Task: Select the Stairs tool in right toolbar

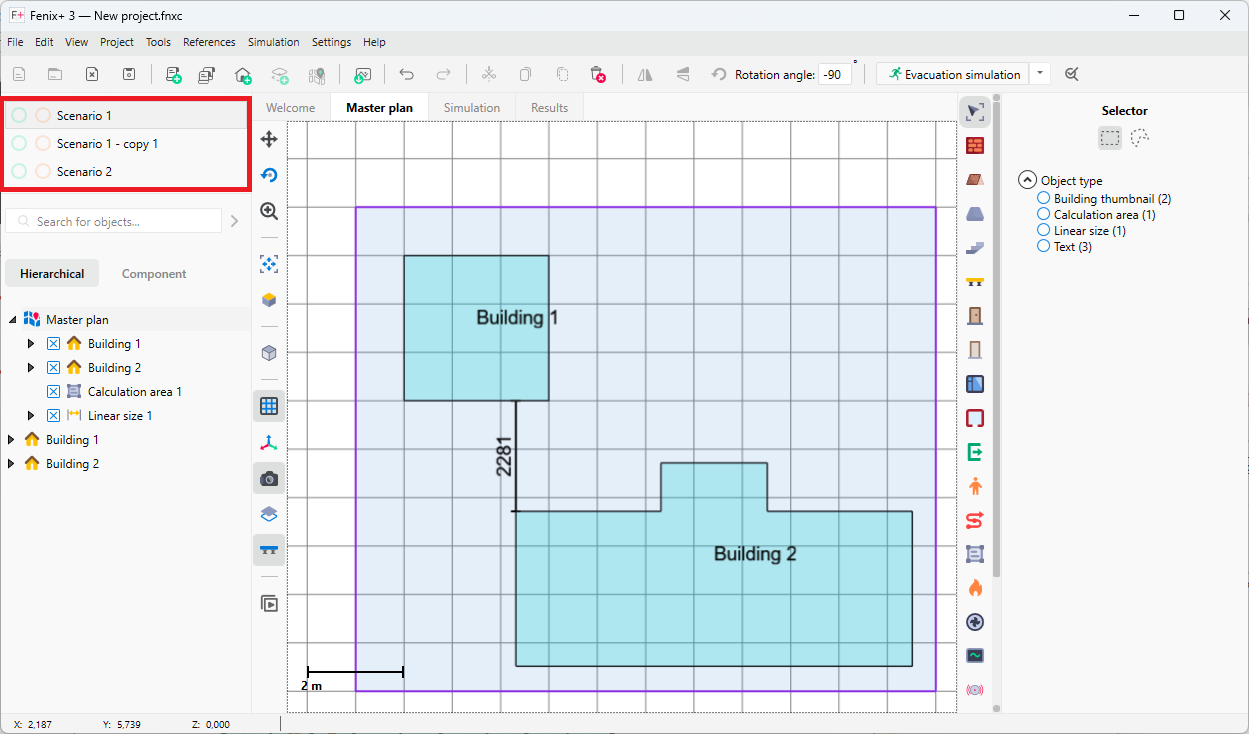Action: point(975,248)
